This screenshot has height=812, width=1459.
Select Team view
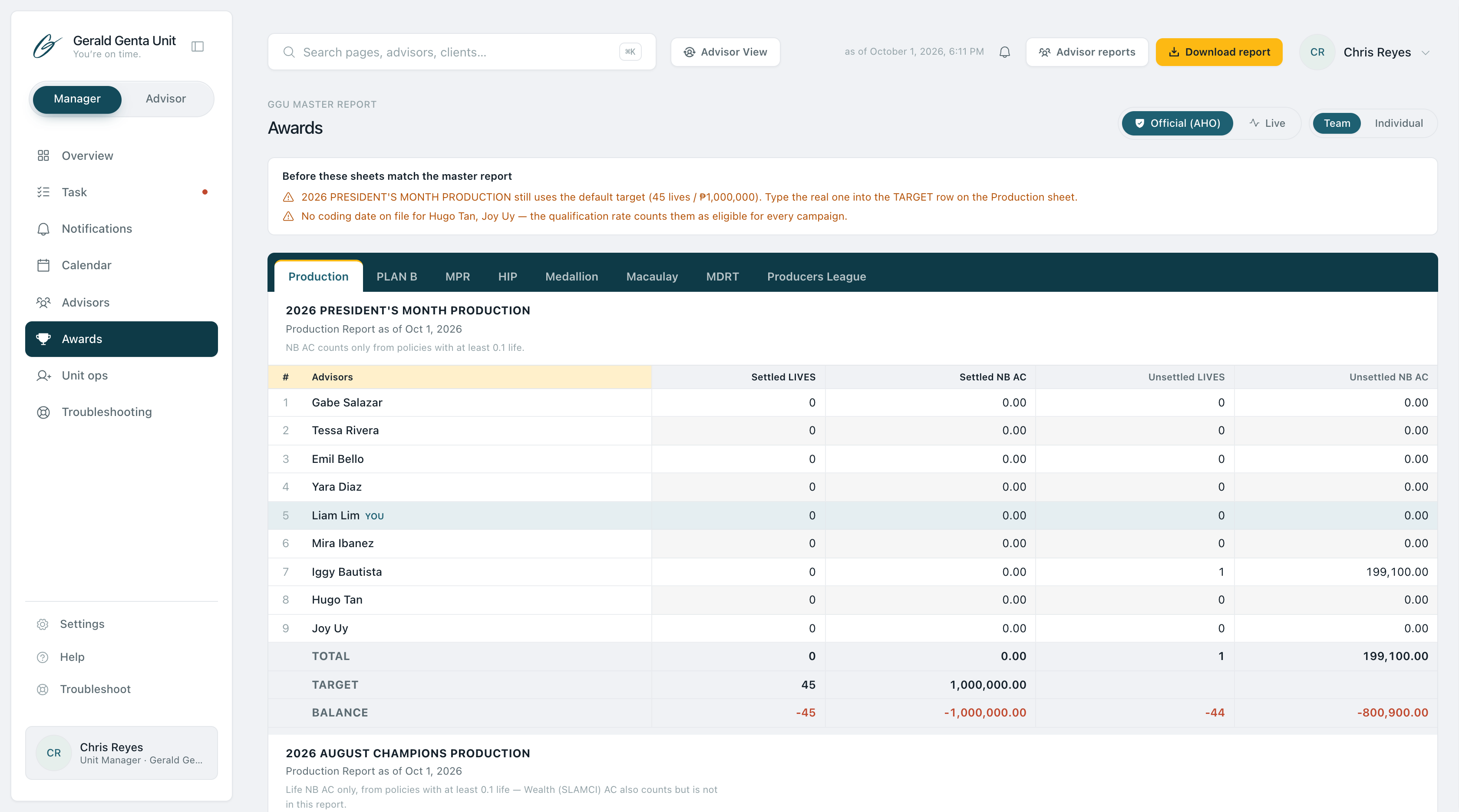(1337, 123)
